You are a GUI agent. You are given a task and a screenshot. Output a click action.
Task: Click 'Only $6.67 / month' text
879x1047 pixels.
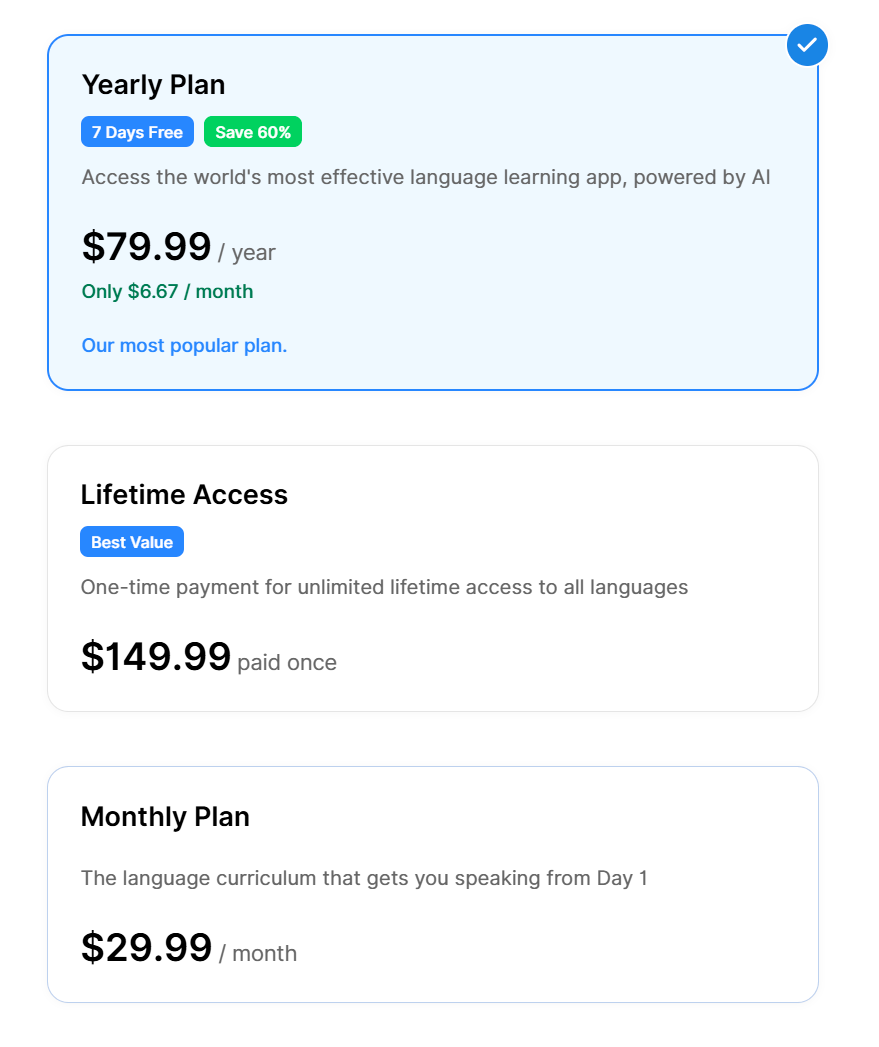tap(167, 292)
